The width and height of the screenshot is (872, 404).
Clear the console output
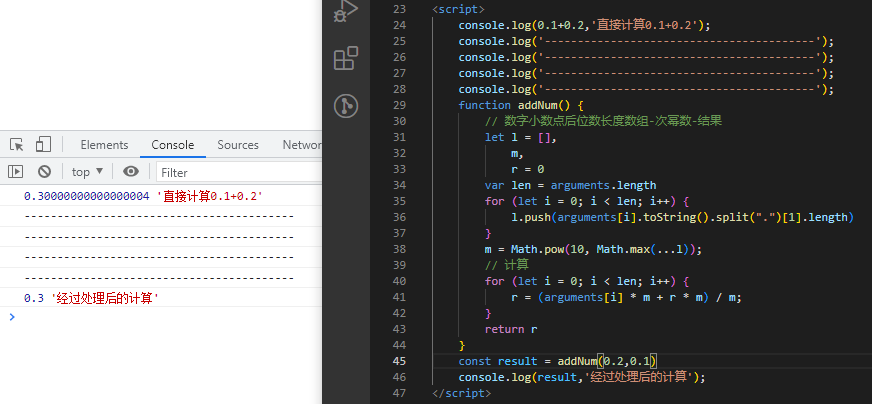44,172
